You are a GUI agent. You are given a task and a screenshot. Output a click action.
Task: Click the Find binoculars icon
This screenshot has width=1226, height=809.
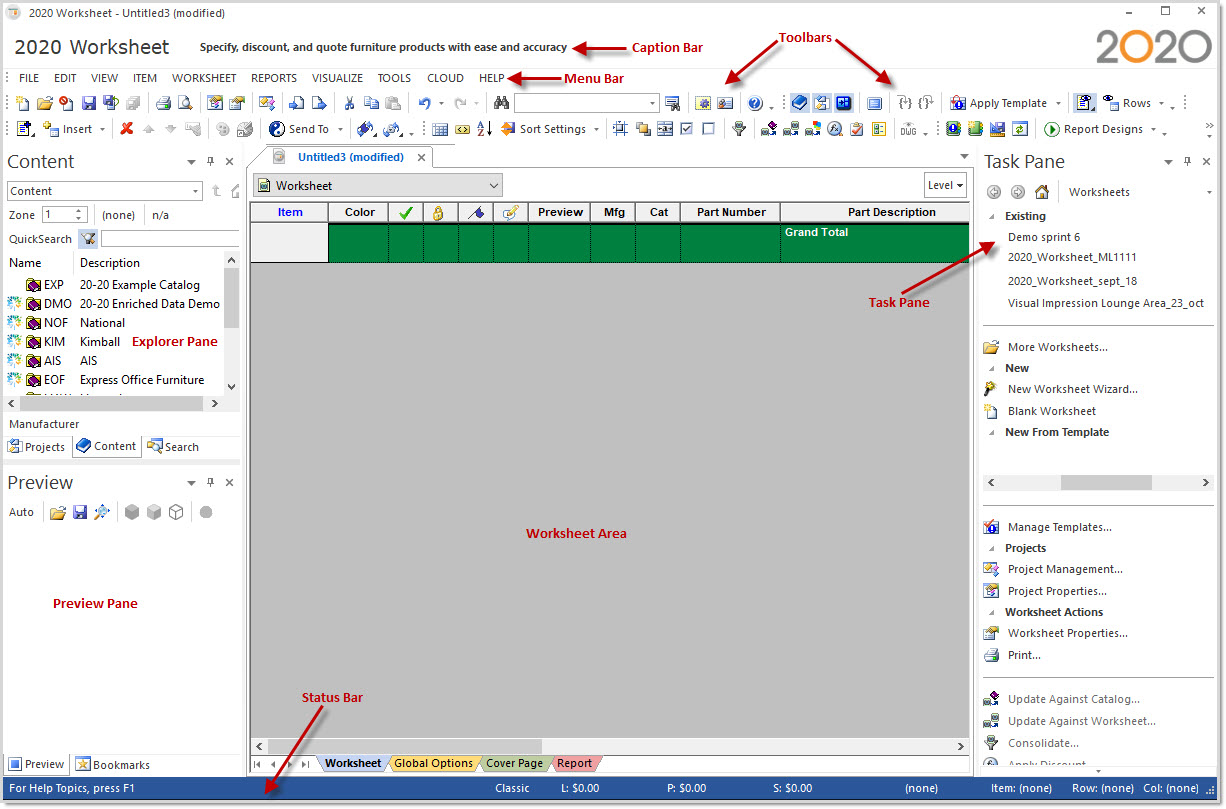click(500, 102)
